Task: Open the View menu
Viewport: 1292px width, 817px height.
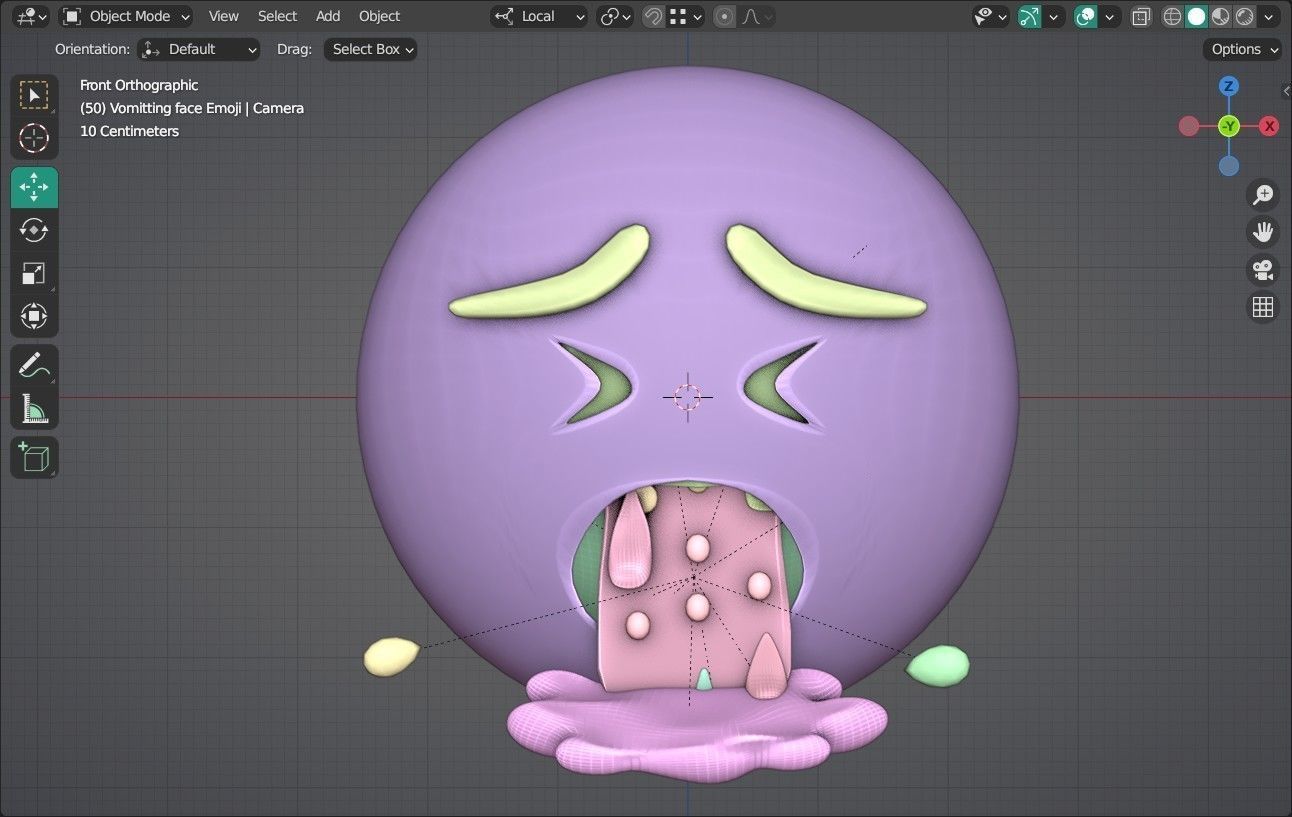Action: (x=223, y=16)
